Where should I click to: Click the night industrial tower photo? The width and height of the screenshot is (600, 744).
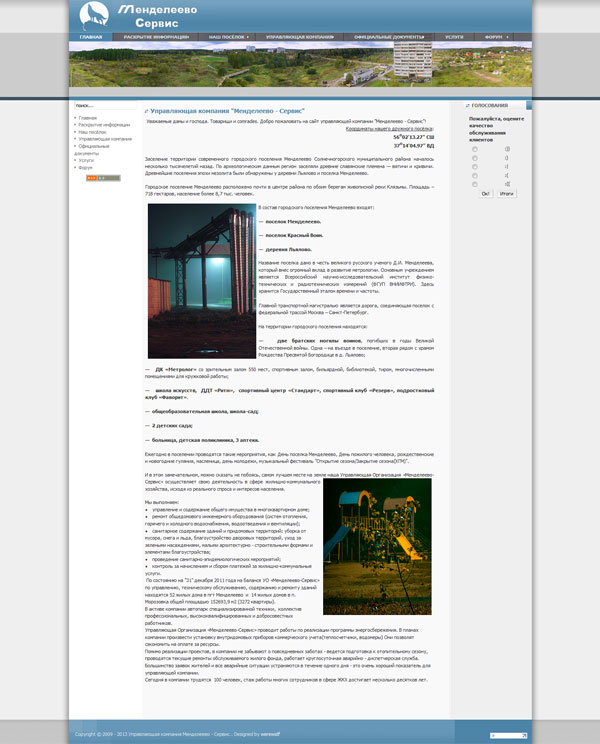tap(200, 281)
